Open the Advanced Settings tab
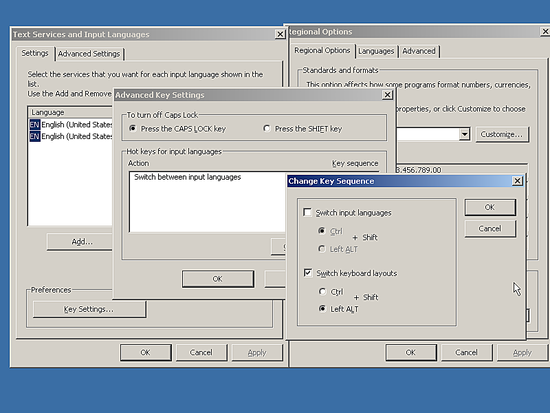The width and height of the screenshot is (550, 413). tap(89, 54)
